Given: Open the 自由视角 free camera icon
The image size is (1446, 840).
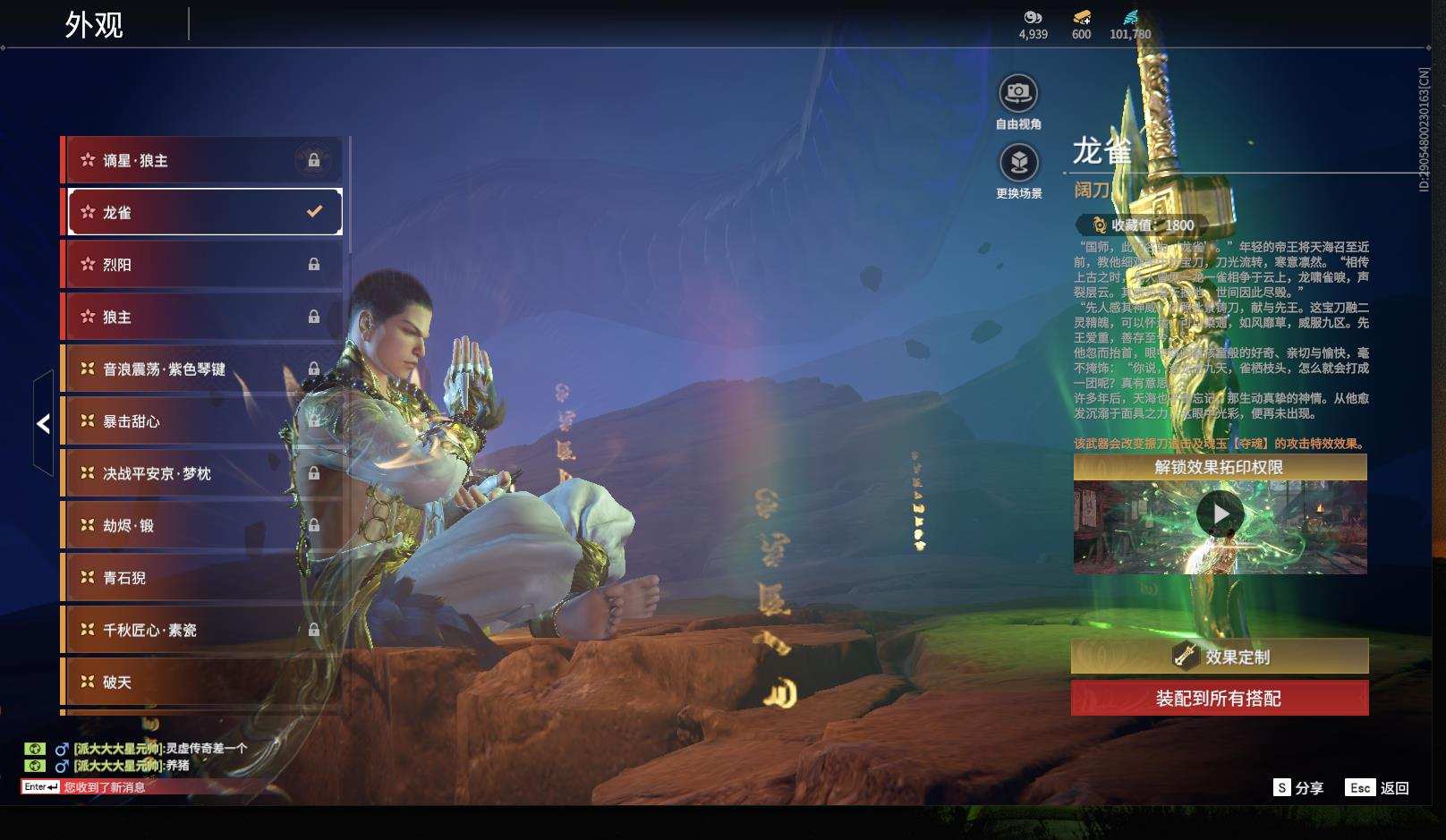Looking at the screenshot, I should click(1018, 92).
